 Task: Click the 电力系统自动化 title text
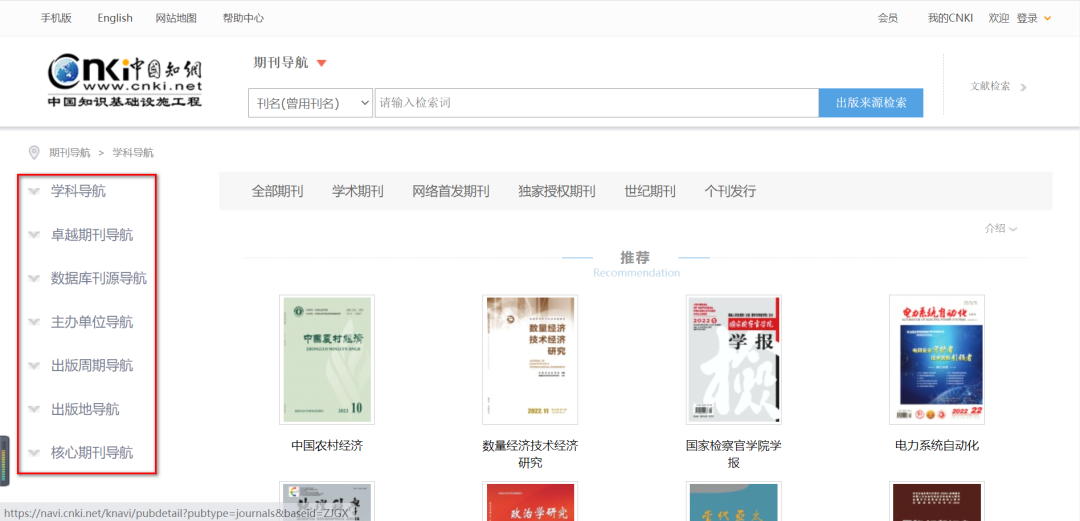coord(937,446)
